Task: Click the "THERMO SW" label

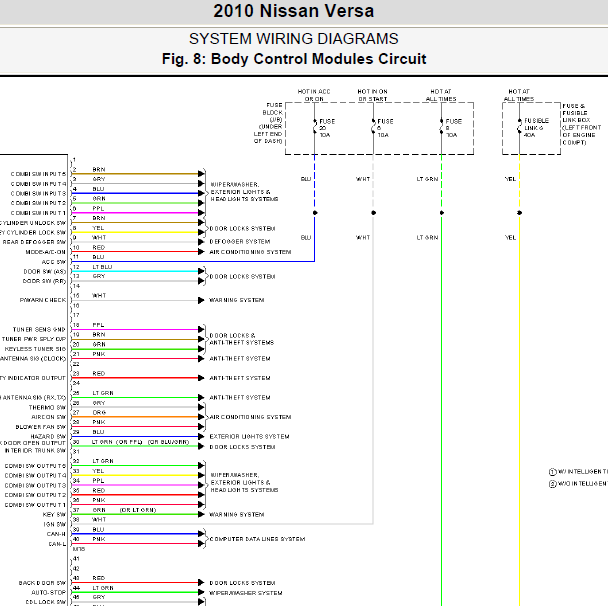Action: [47, 407]
